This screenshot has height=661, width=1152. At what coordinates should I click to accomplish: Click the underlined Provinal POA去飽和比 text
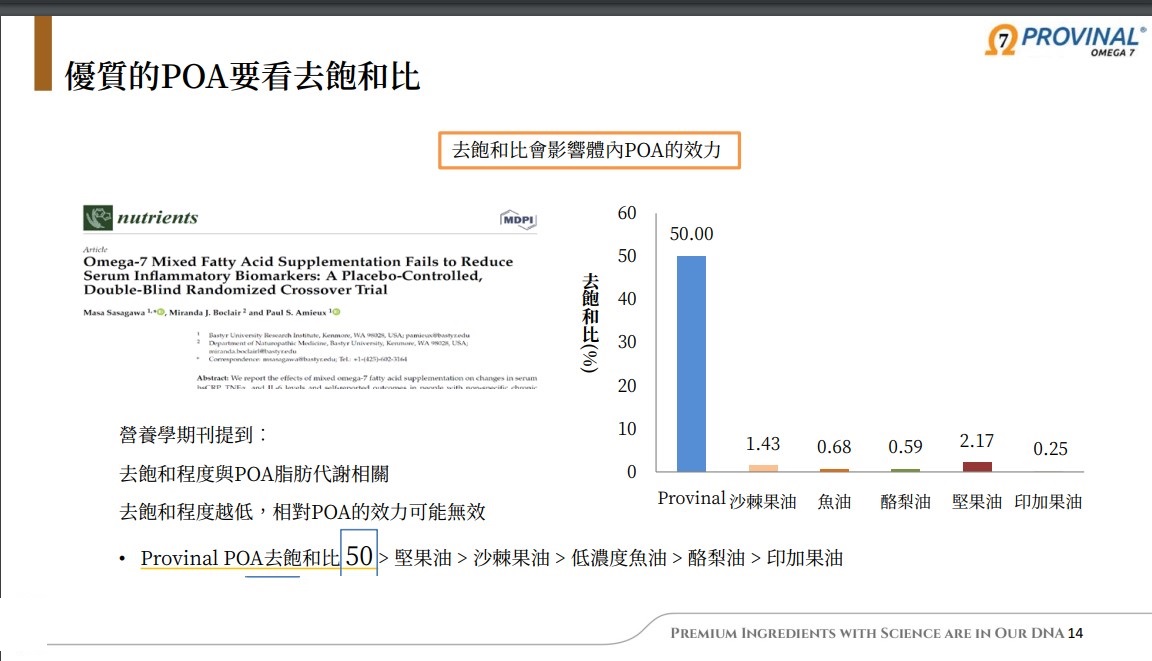click(x=240, y=558)
